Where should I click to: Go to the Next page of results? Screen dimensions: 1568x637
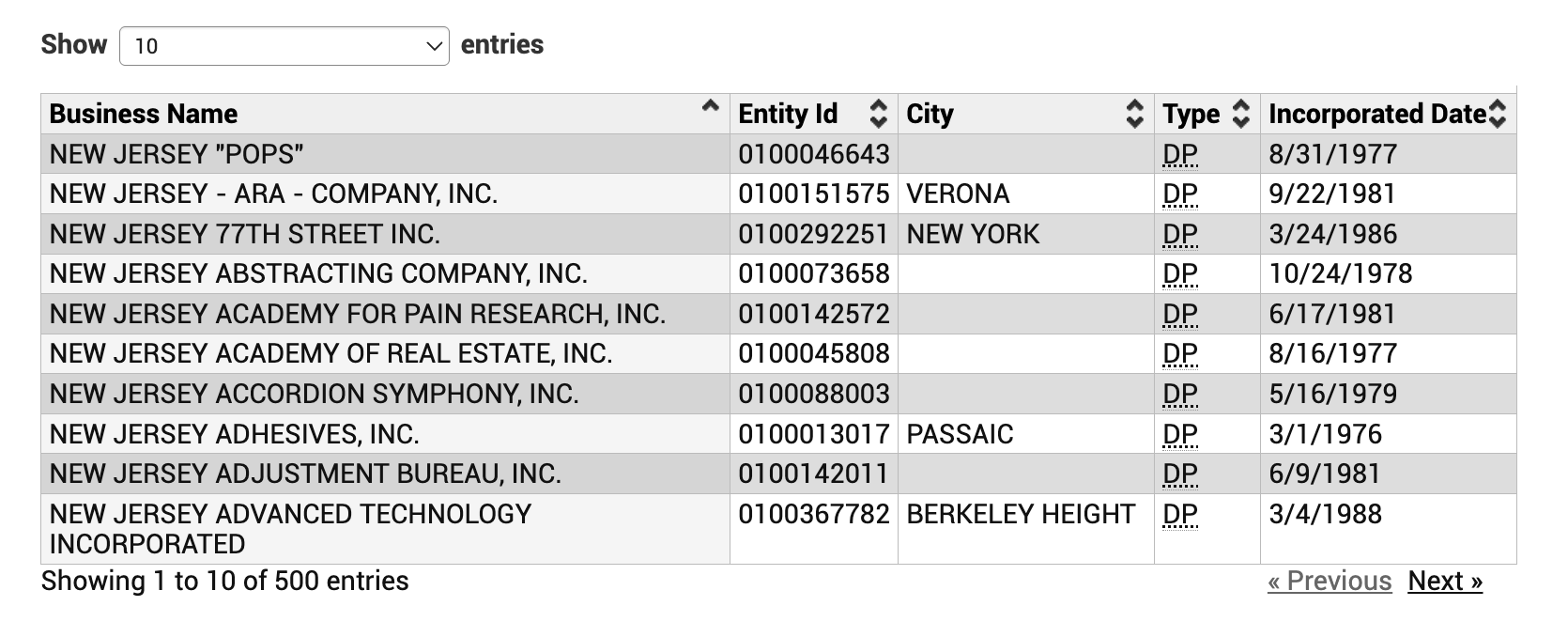tap(1445, 581)
